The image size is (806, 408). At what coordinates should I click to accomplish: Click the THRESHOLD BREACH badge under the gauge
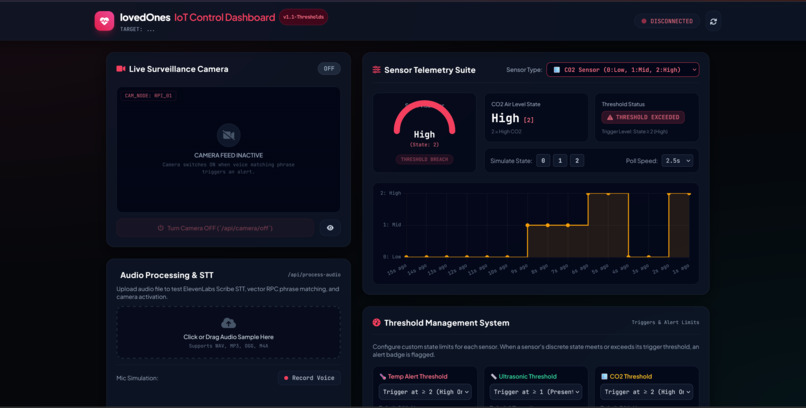[425, 159]
